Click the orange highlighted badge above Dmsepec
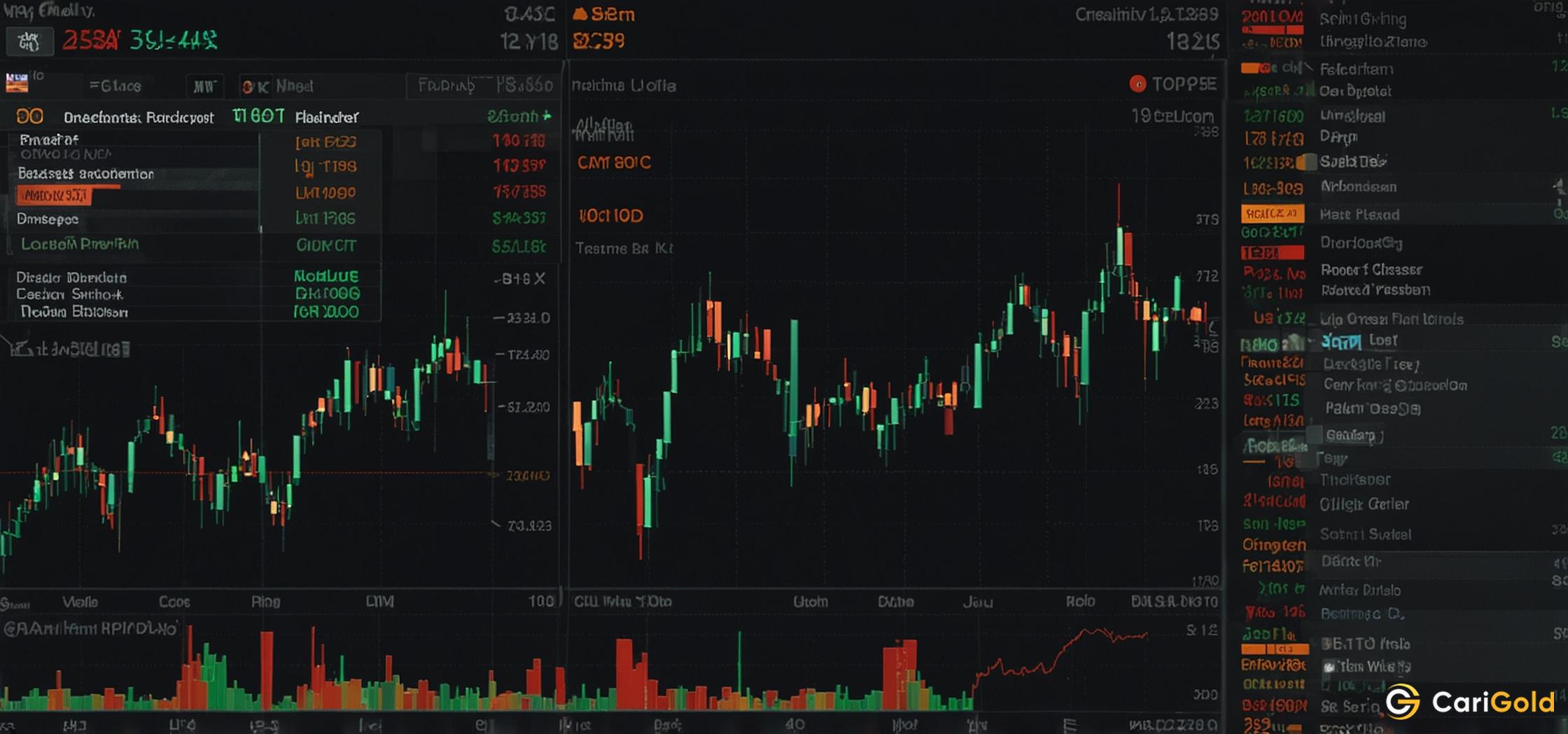 tap(54, 195)
